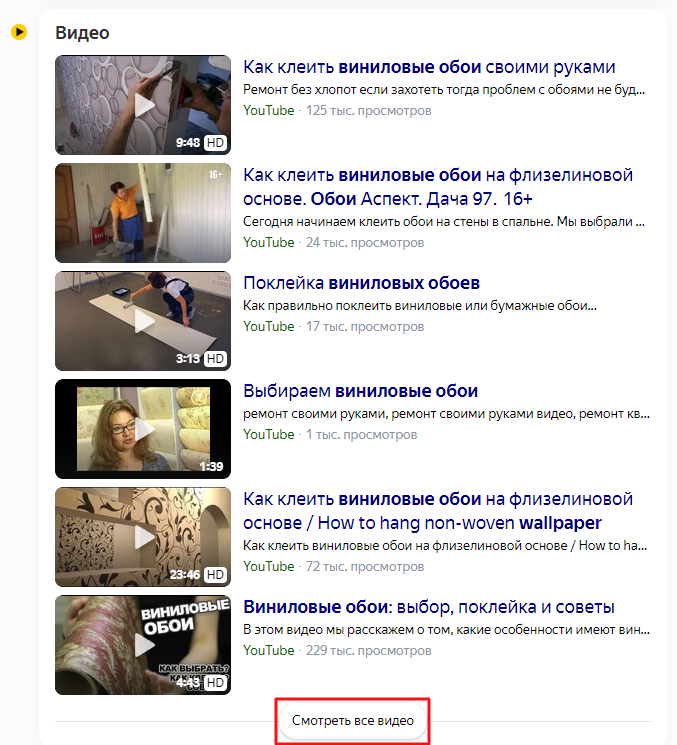677x745 pixels.
Task: Click the 'Видео' section heading
Action: point(82,33)
